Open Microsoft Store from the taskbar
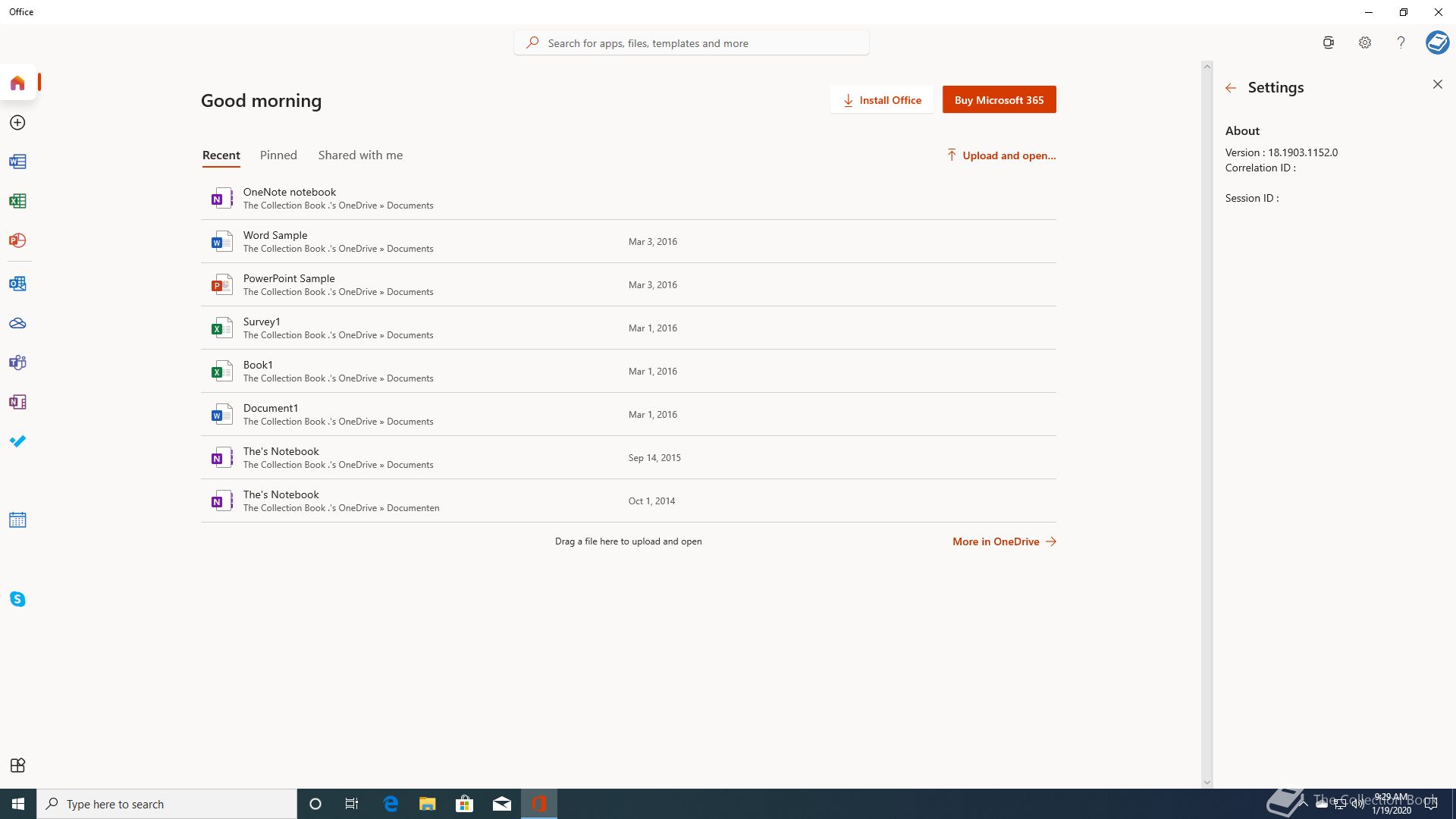Image resolution: width=1456 pixels, height=819 pixels. tap(464, 804)
